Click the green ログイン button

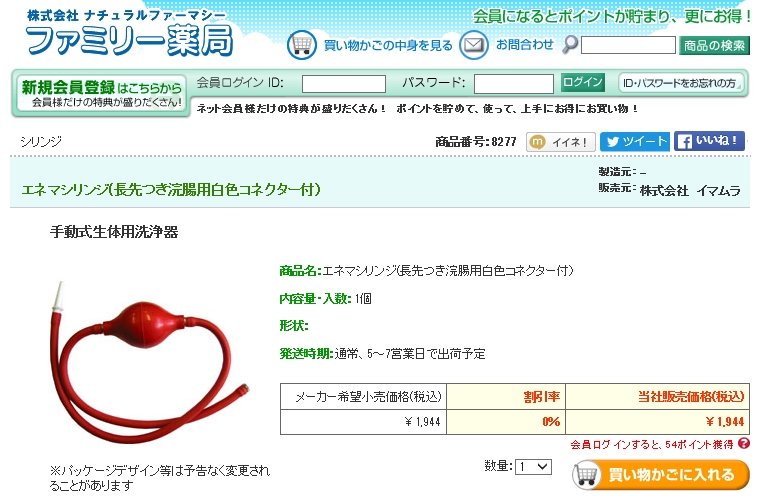pos(583,82)
